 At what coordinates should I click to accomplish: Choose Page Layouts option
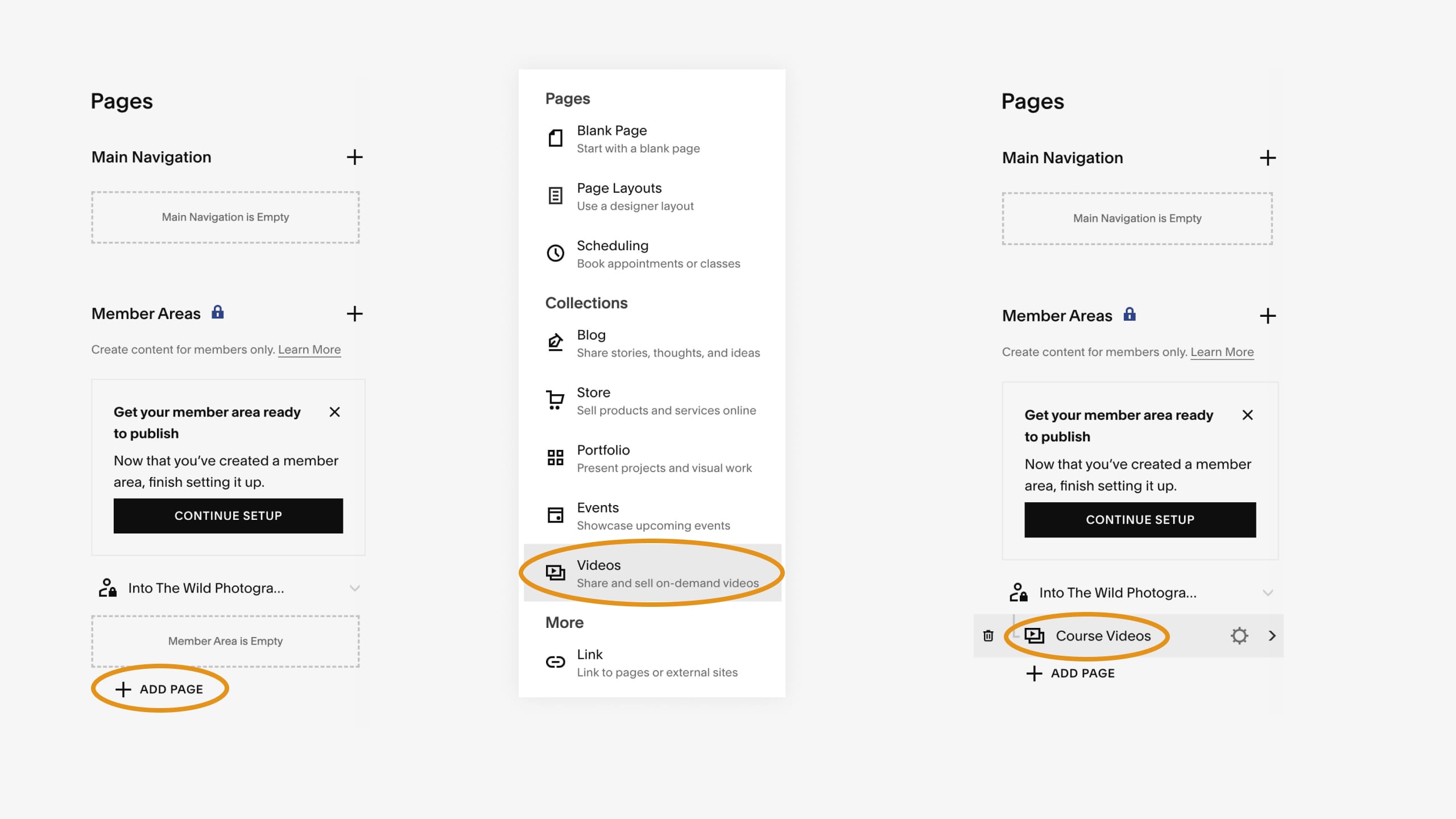652,196
